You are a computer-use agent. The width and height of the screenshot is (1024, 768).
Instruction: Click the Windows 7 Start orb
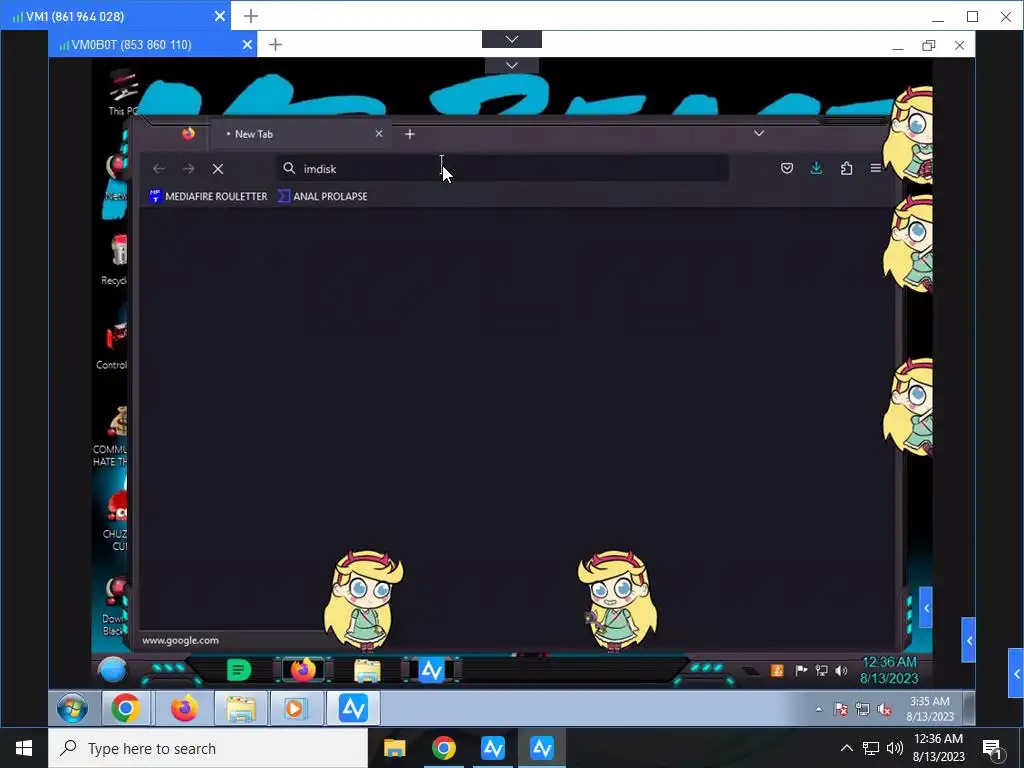(x=72, y=708)
